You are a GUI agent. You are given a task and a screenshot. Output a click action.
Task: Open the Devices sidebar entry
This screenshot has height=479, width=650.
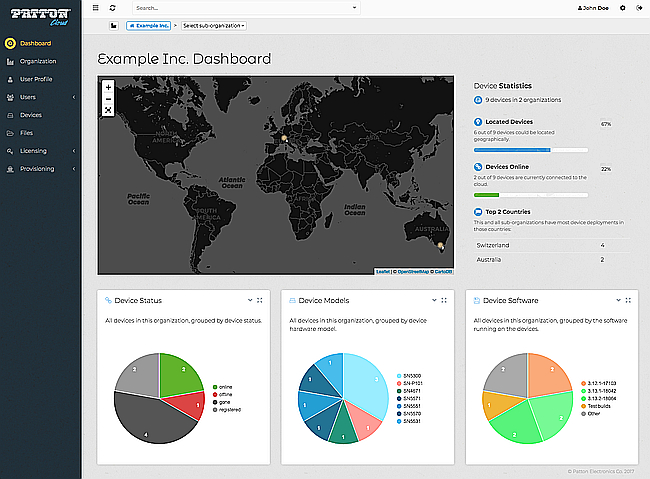coord(31,115)
